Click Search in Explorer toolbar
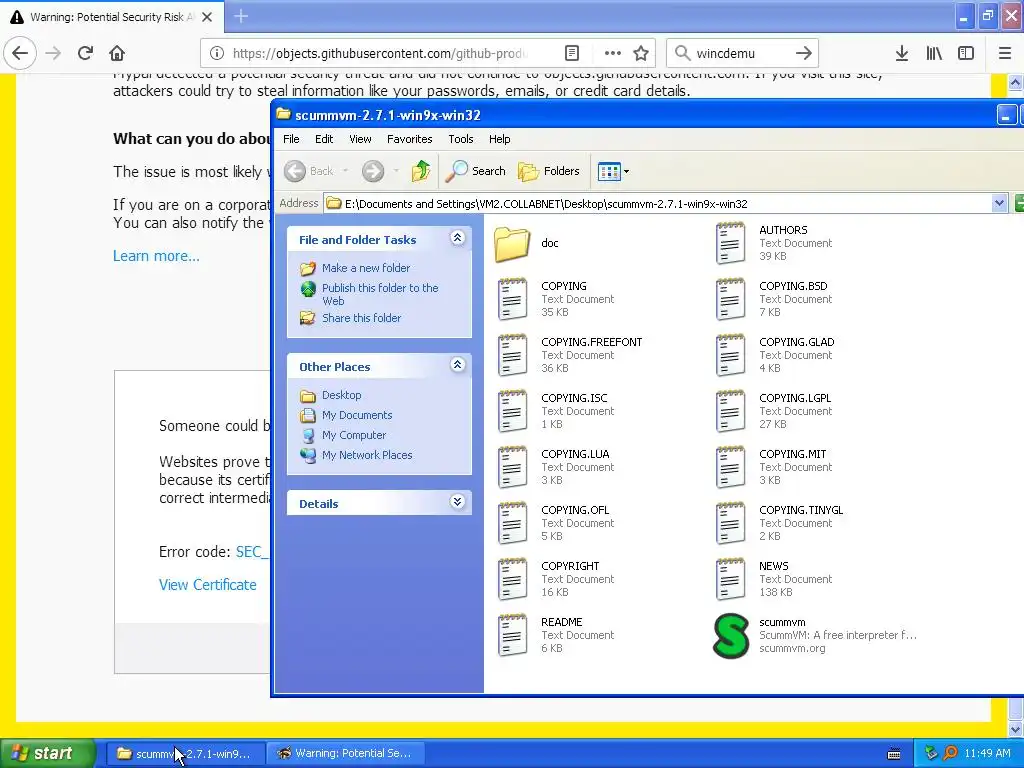This screenshot has height=768, width=1024. tap(476, 171)
